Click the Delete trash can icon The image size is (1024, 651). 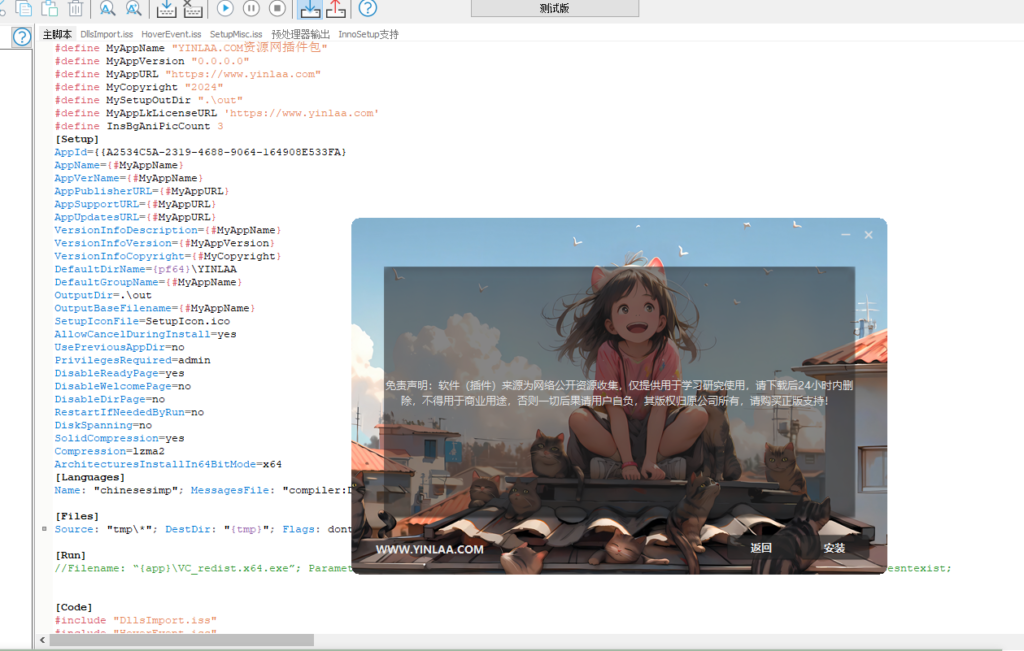75,9
